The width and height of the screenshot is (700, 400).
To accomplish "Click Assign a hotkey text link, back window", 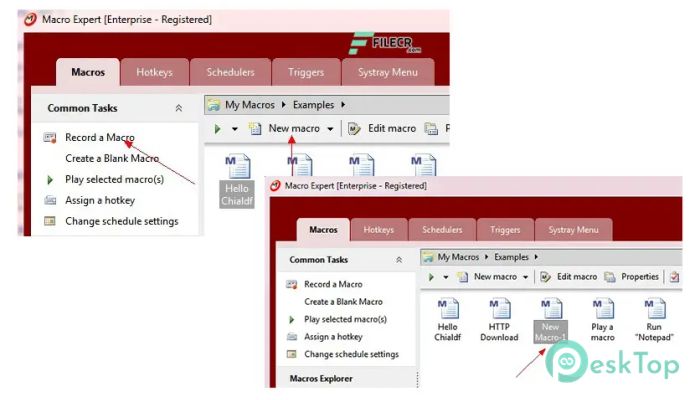I will 100,200.
